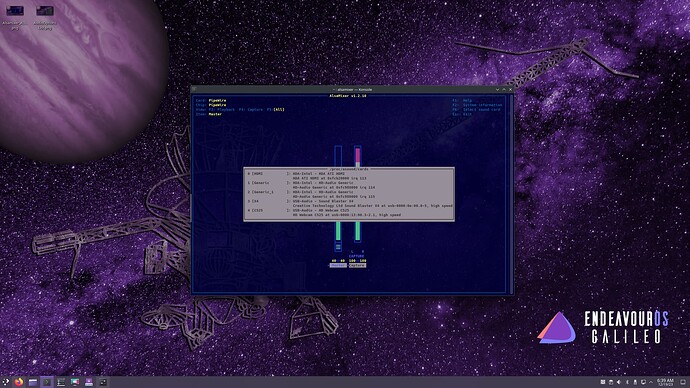Click the volume speaker tray icon
Image resolution: width=690 pixels, height=388 pixels.
[619, 382]
